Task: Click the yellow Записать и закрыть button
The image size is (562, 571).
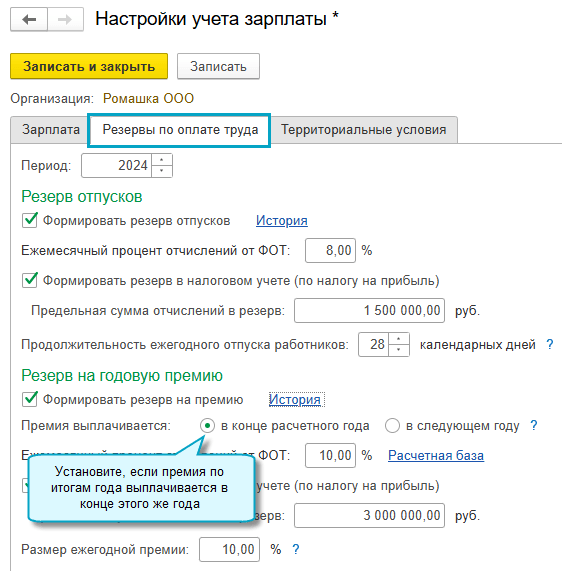Action: (x=89, y=66)
